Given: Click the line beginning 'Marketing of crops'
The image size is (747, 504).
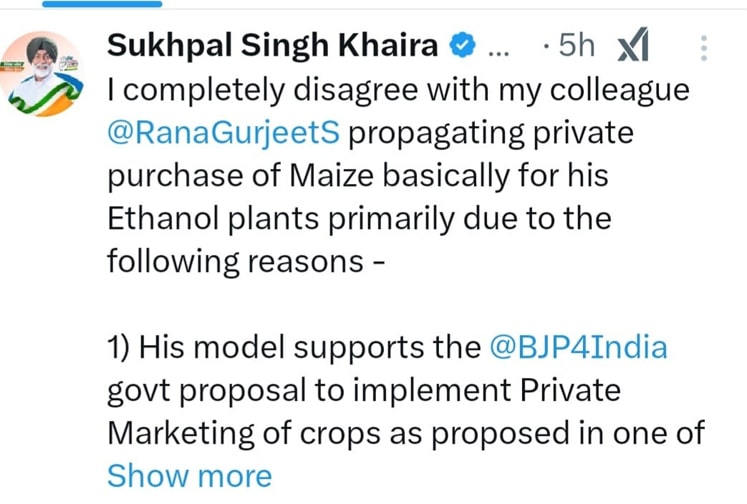Looking at the screenshot, I should pos(406,433).
